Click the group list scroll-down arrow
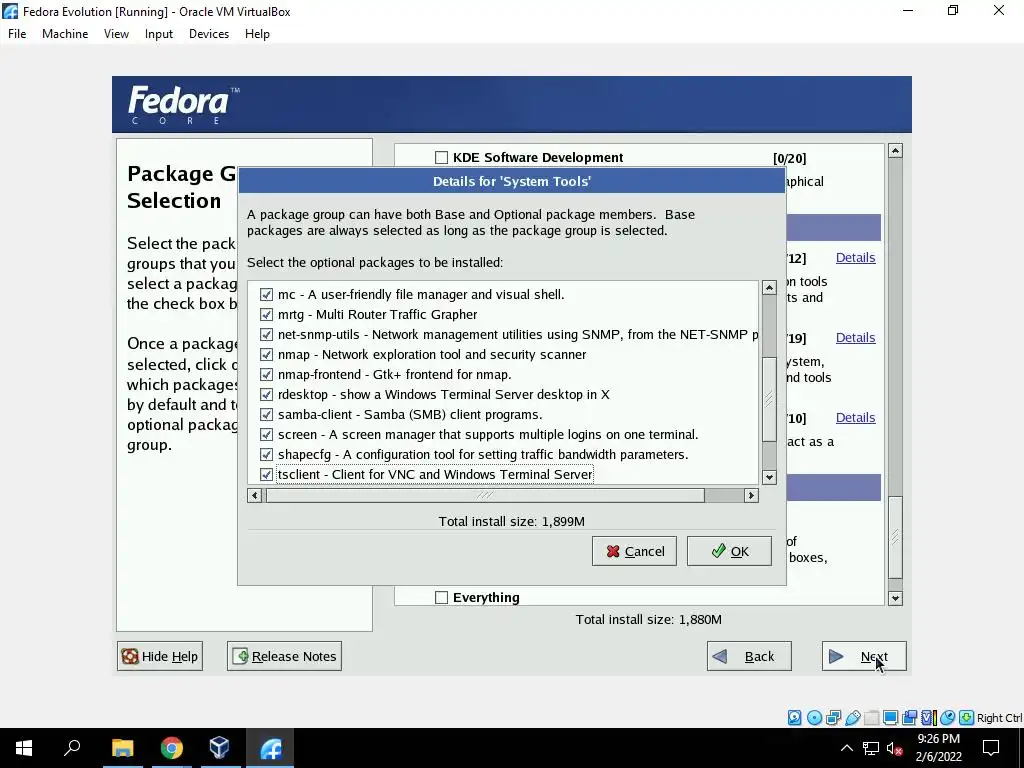The image size is (1024, 768). (895, 598)
